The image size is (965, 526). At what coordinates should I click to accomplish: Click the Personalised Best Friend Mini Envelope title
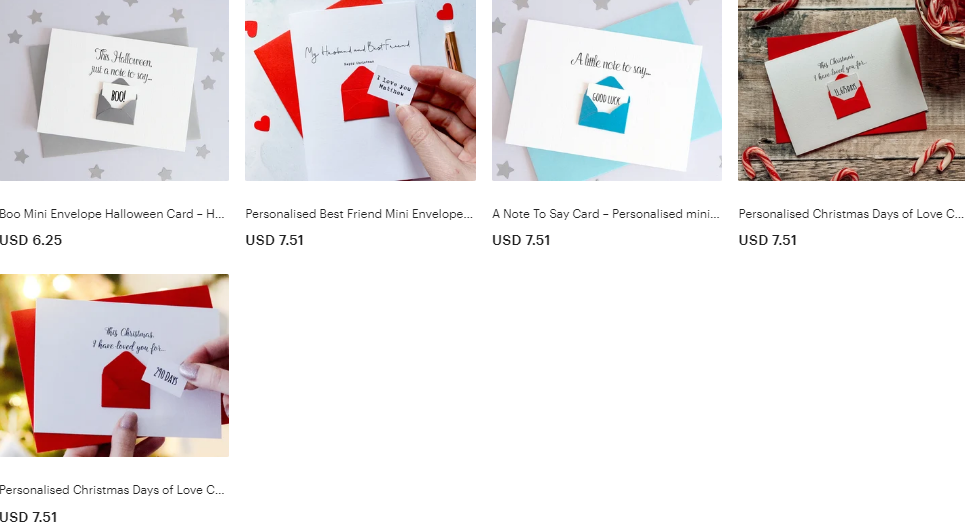[359, 214]
